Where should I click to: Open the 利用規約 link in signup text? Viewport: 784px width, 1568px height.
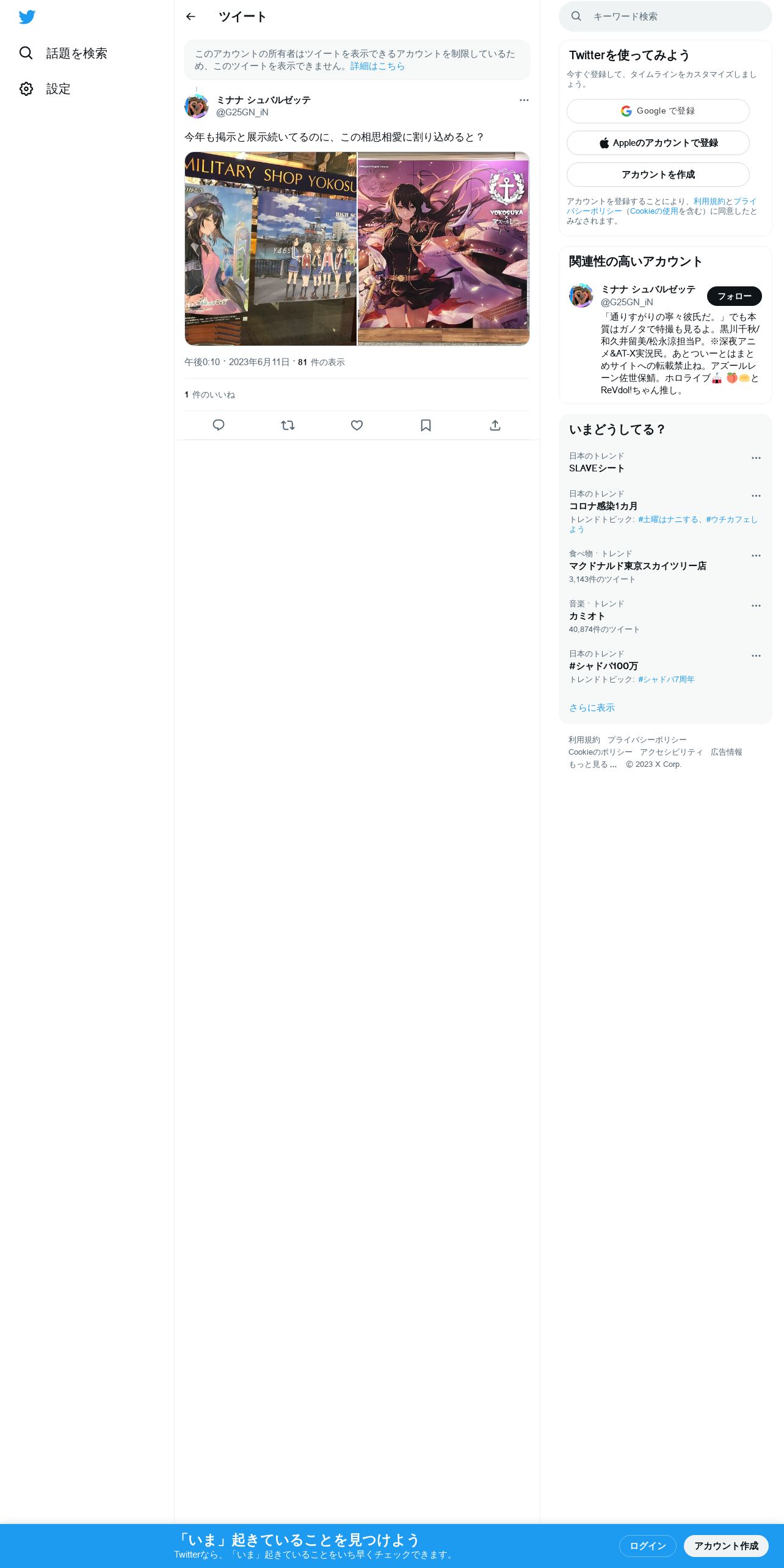[x=709, y=201]
